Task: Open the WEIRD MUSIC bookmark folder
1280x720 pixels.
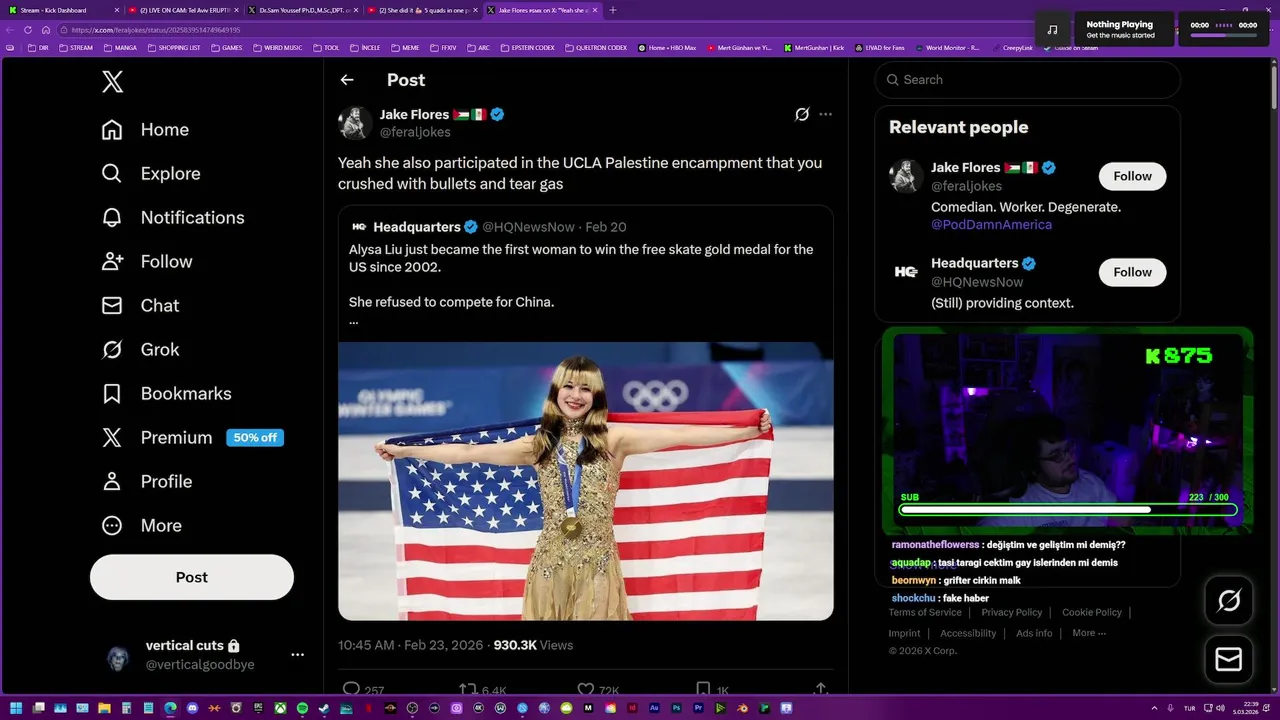Action: pos(277,48)
